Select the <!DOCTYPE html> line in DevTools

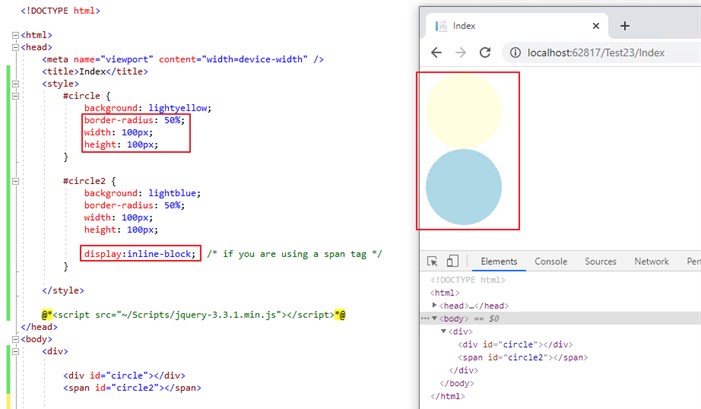click(468, 280)
